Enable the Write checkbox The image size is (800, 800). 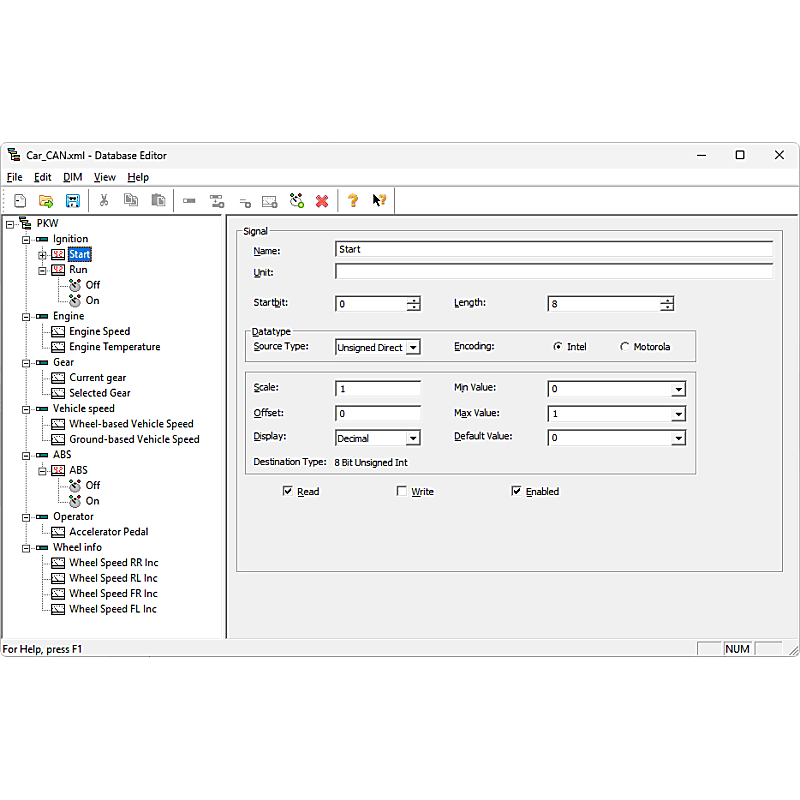click(x=402, y=491)
